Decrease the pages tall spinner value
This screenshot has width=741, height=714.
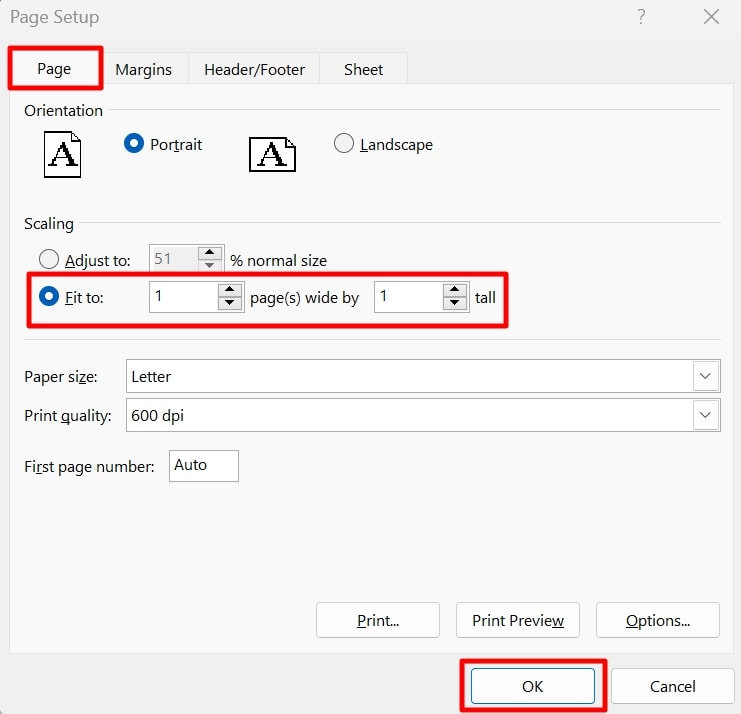tap(455, 304)
